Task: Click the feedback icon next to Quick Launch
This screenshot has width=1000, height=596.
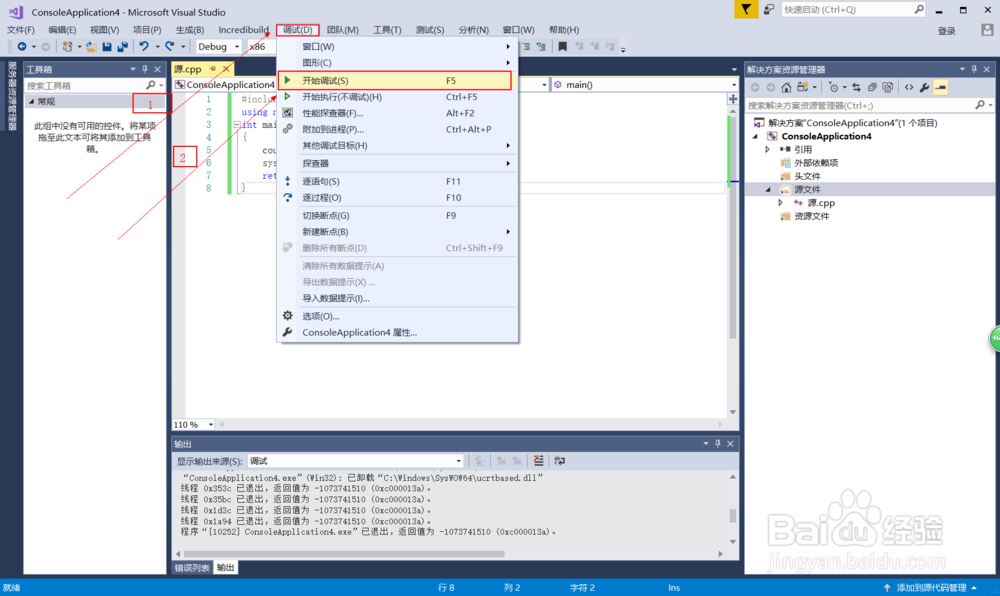Action: (x=769, y=10)
